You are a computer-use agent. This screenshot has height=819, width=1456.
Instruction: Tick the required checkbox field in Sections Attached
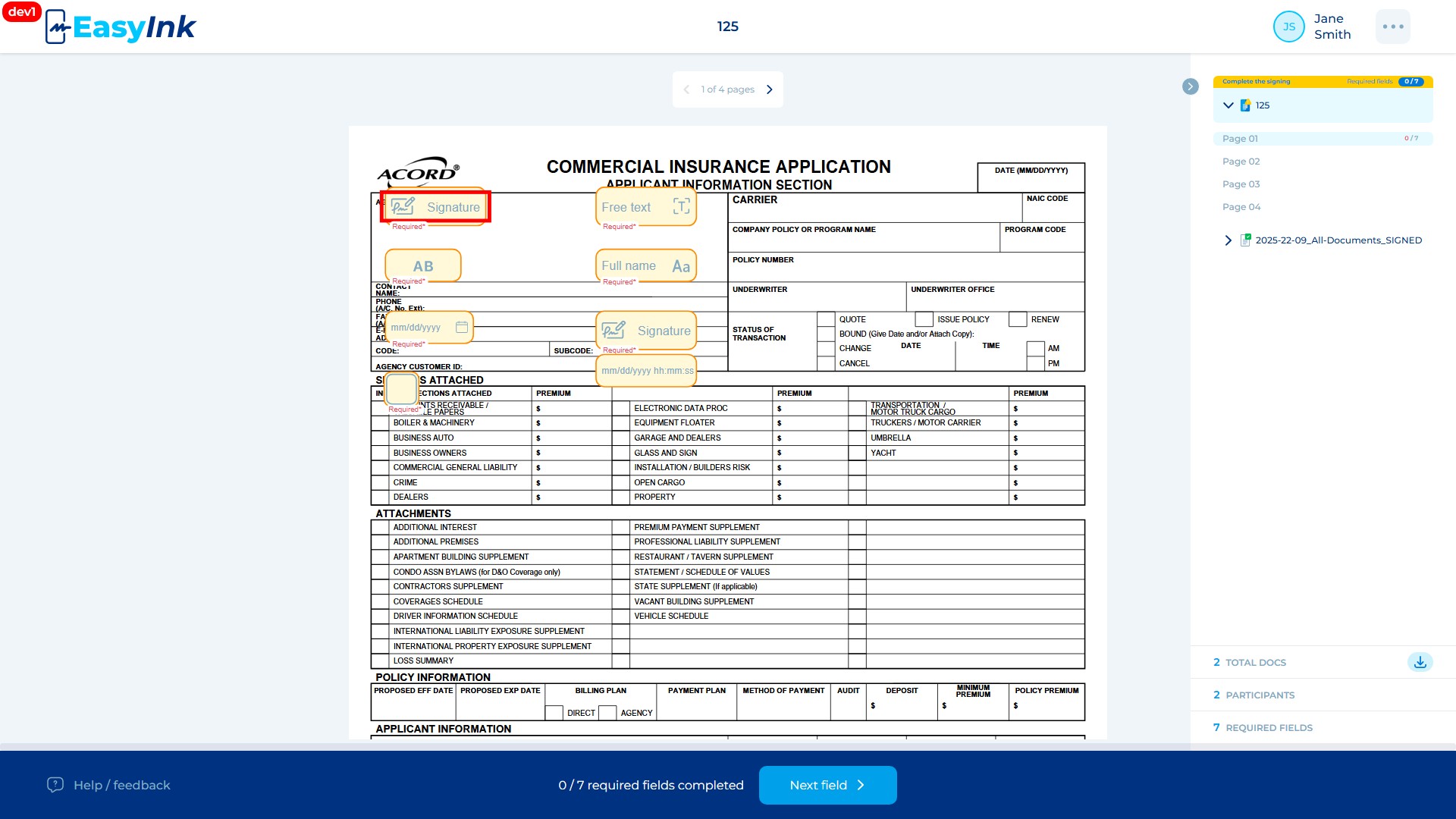pos(402,389)
